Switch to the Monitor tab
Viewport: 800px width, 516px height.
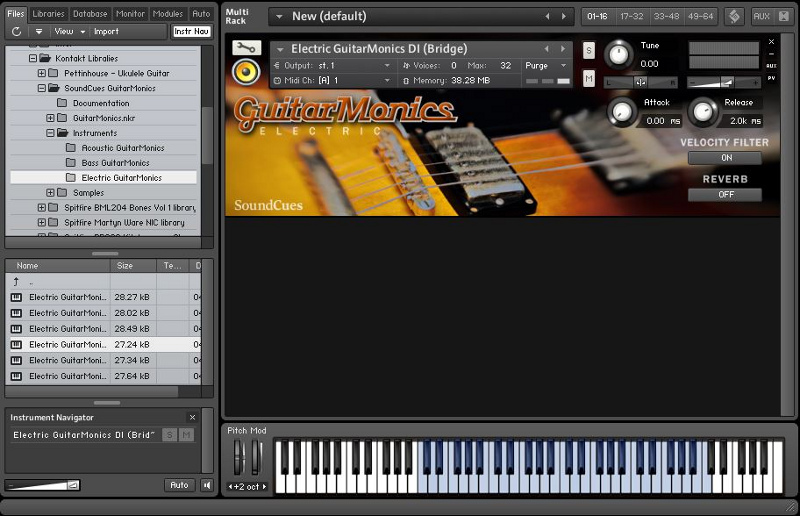(130, 14)
